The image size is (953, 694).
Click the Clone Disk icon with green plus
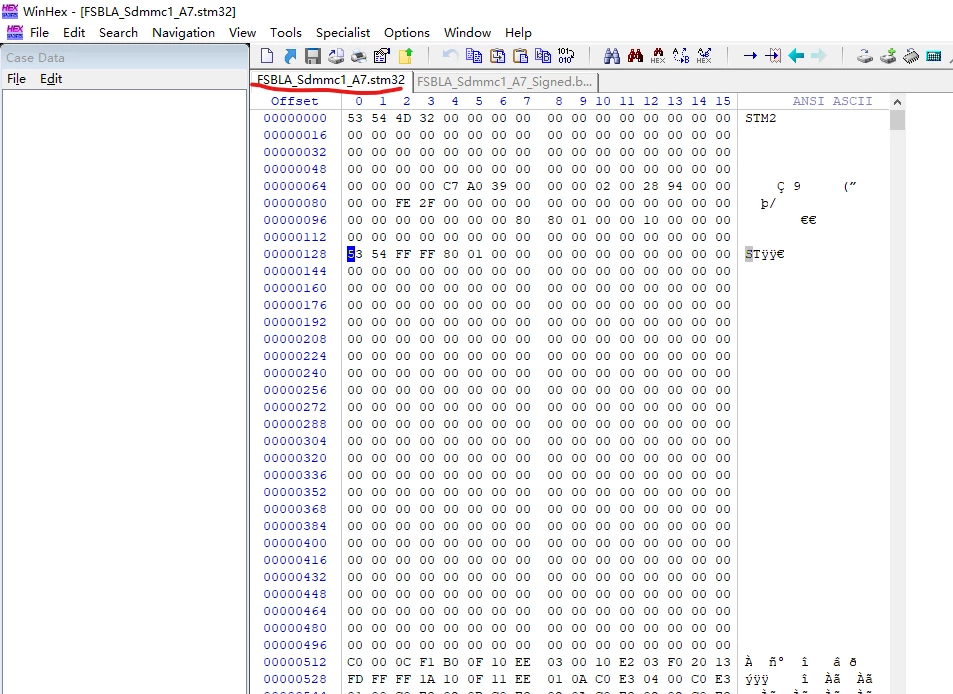click(888, 56)
